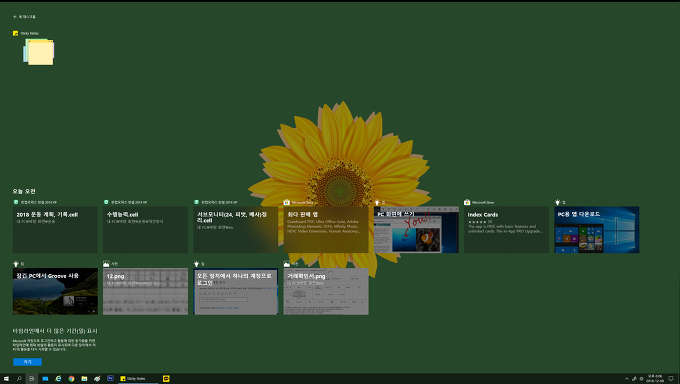Open the 최다 판매 앱 Microsoft Store card
680x384 pixels.
point(326,230)
